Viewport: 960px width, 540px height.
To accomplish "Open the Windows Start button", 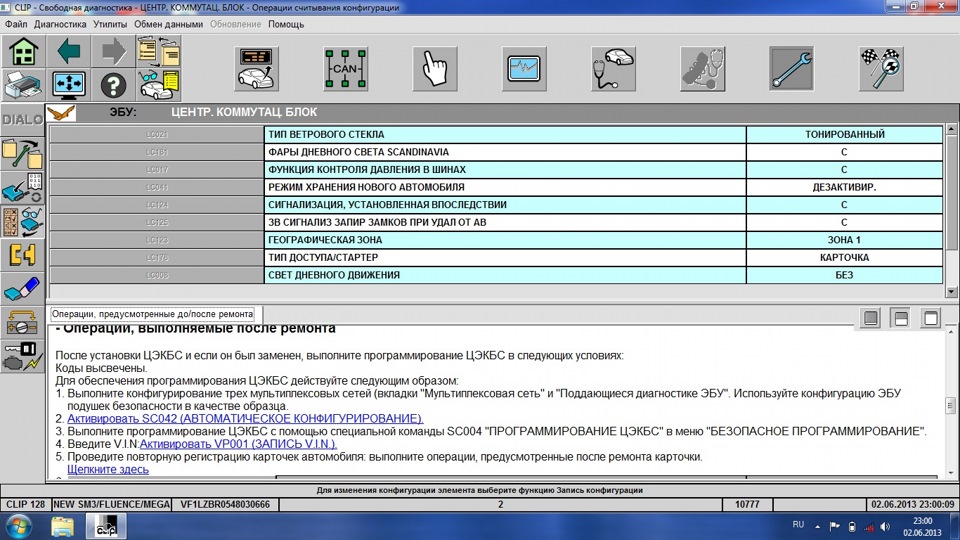I will (18, 527).
